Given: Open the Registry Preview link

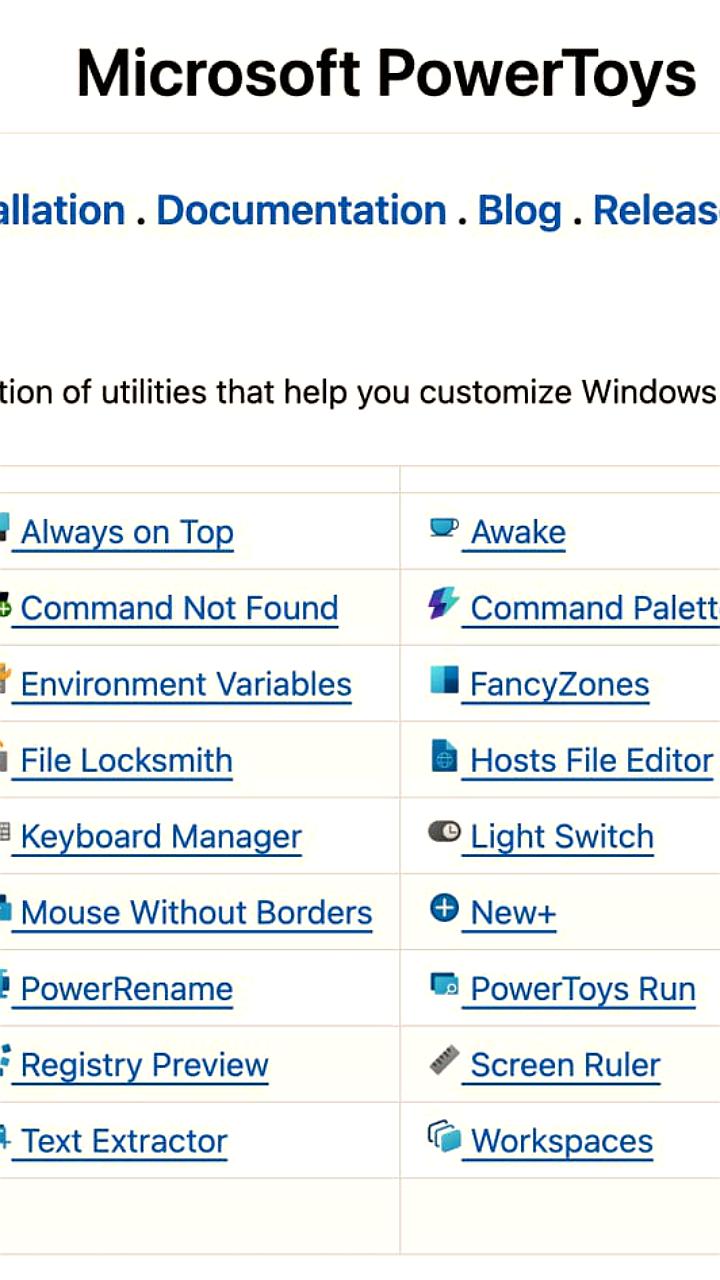Looking at the screenshot, I should pos(144,1065).
